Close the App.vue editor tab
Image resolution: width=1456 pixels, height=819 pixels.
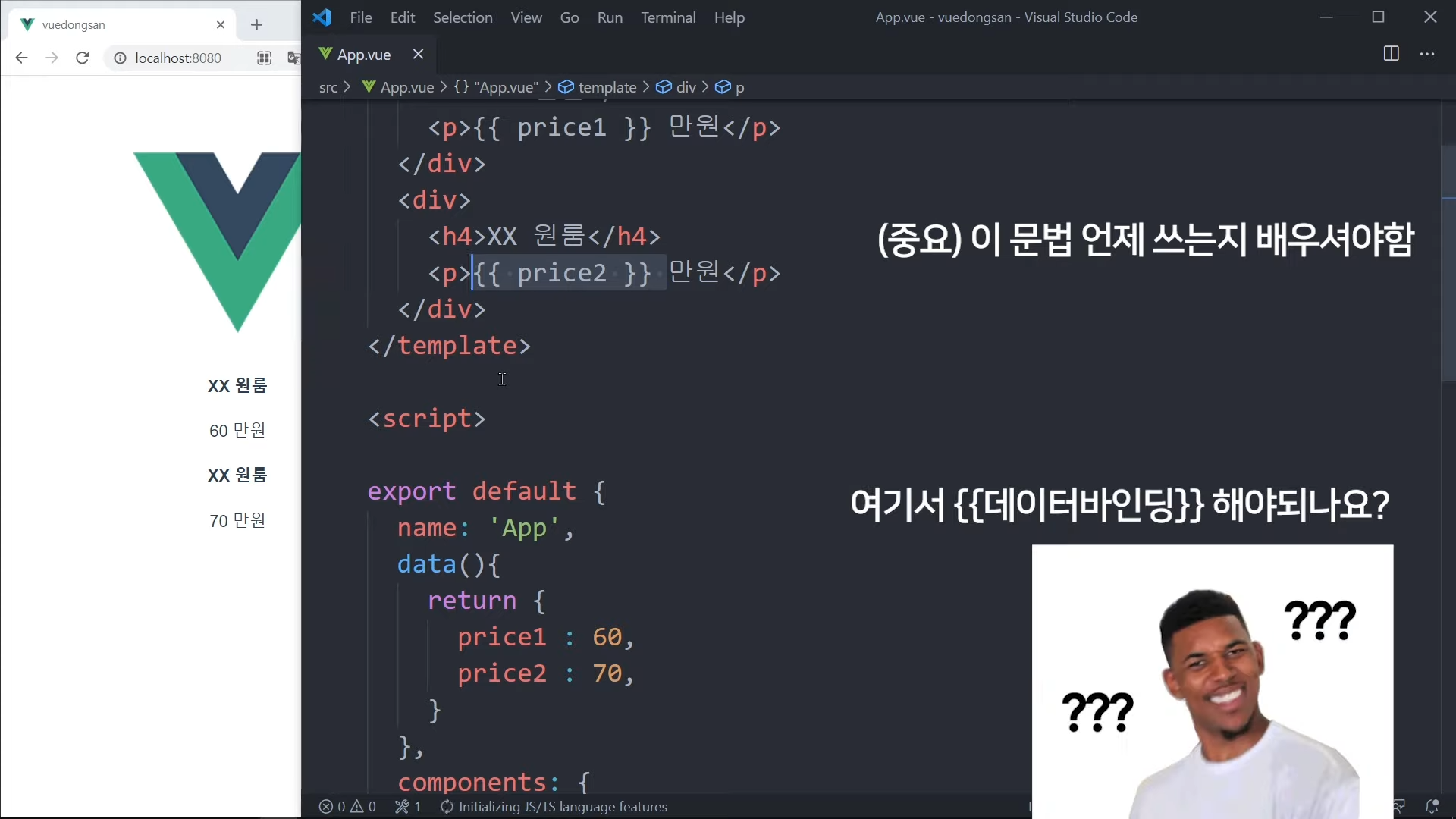[418, 54]
